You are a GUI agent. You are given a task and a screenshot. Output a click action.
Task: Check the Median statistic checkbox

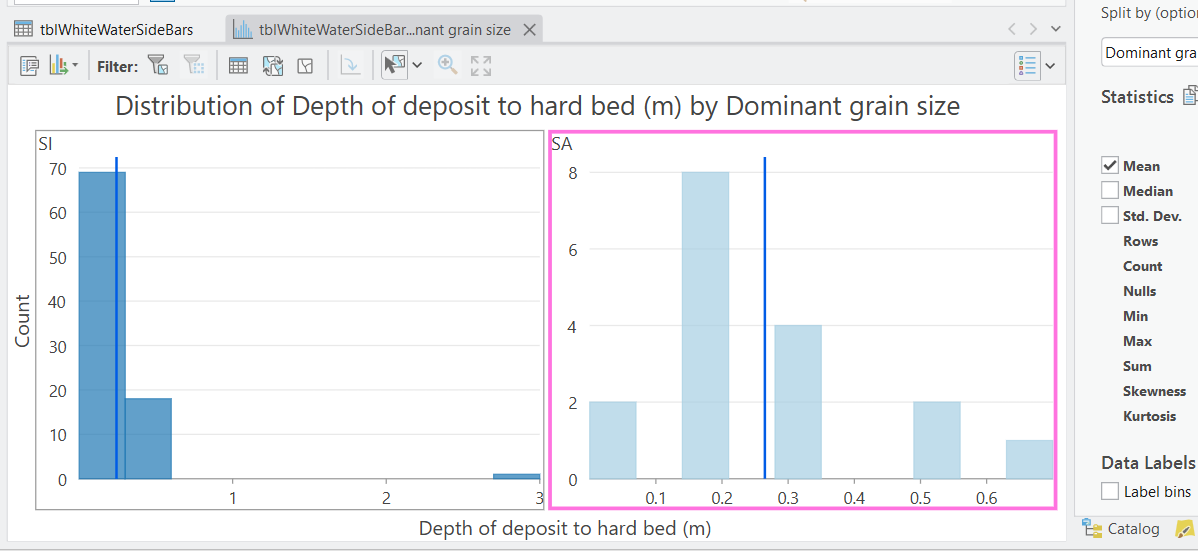click(1110, 191)
